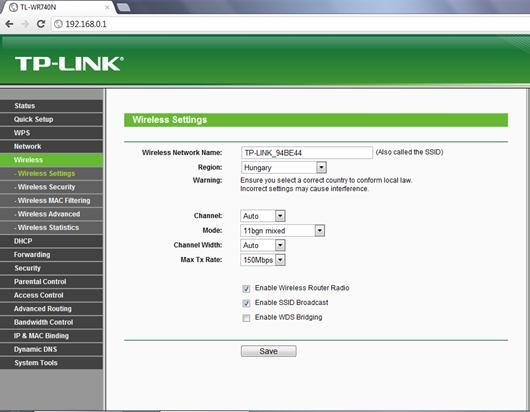
Task: Enable WDS Bridging checkbox
Action: point(246,318)
